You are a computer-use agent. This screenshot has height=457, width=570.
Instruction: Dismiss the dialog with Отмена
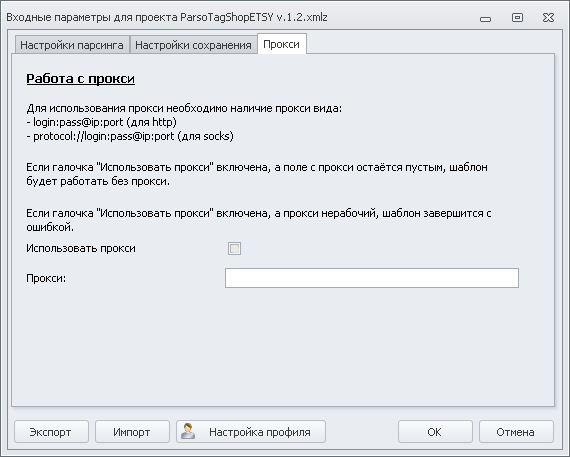click(x=516, y=432)
